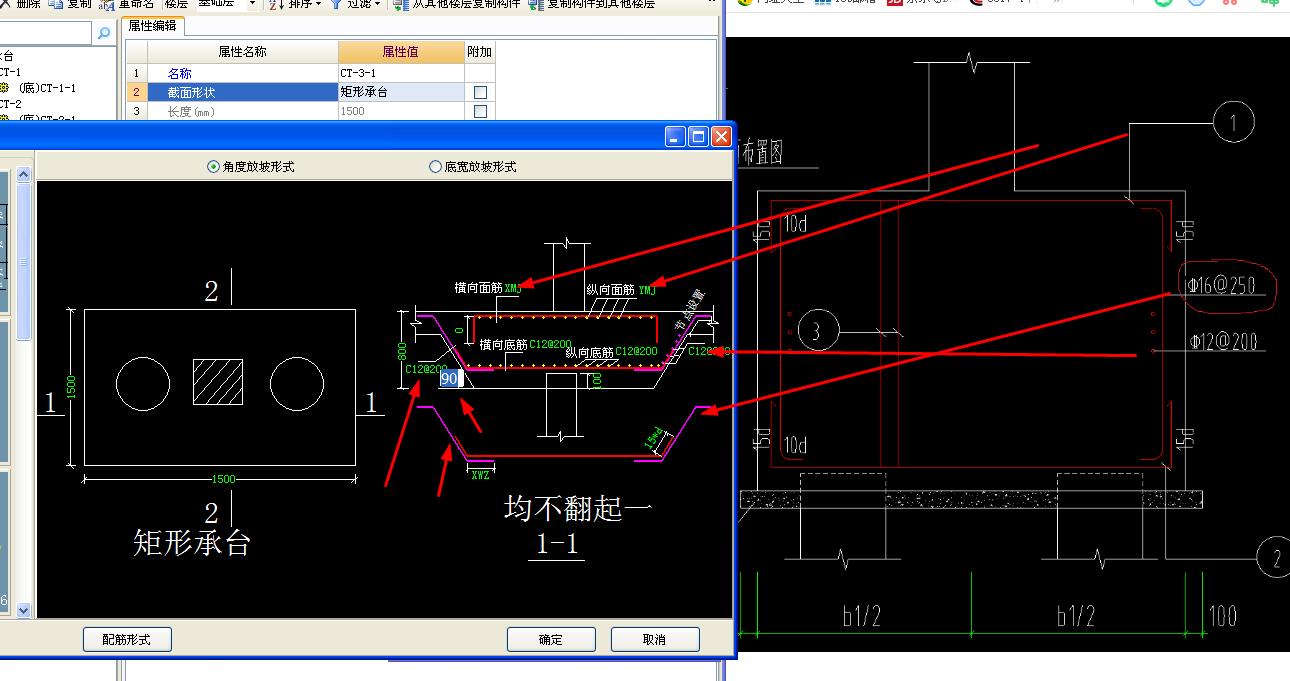Switch to the 属性编辑 tab
This screenshot has width=1290, height=681.
pyautogui.click(x=153, y=27)
